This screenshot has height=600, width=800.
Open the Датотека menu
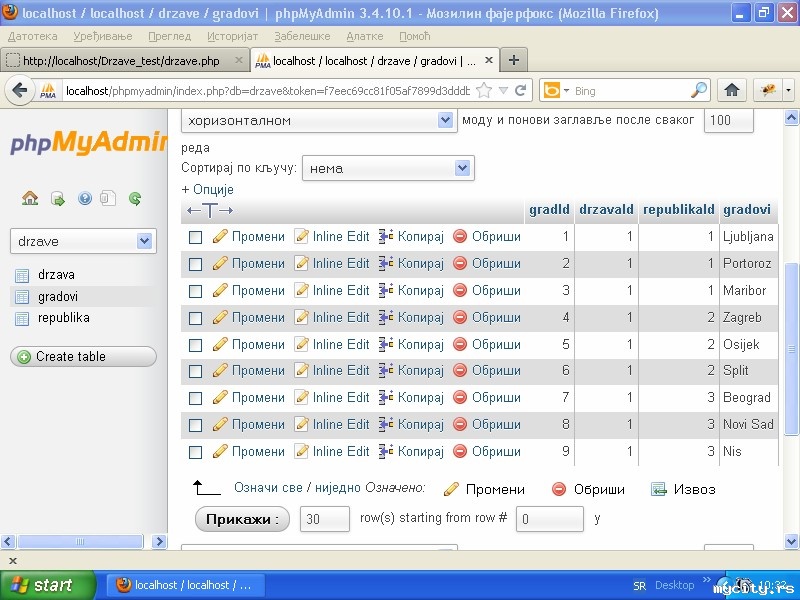coord(33,36)
